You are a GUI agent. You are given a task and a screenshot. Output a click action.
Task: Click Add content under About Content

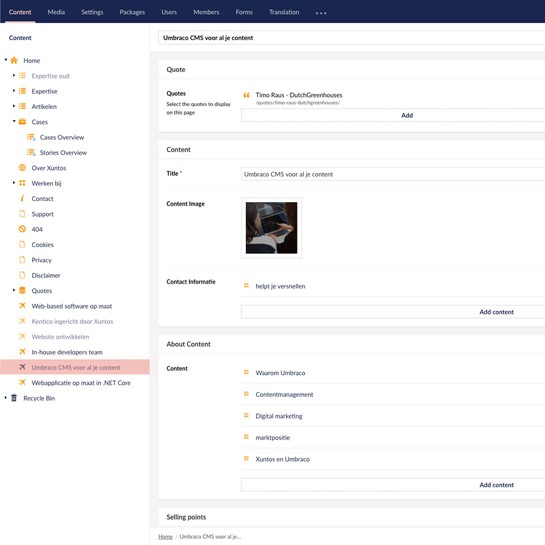pyautogui.click(x=393, y=485)
